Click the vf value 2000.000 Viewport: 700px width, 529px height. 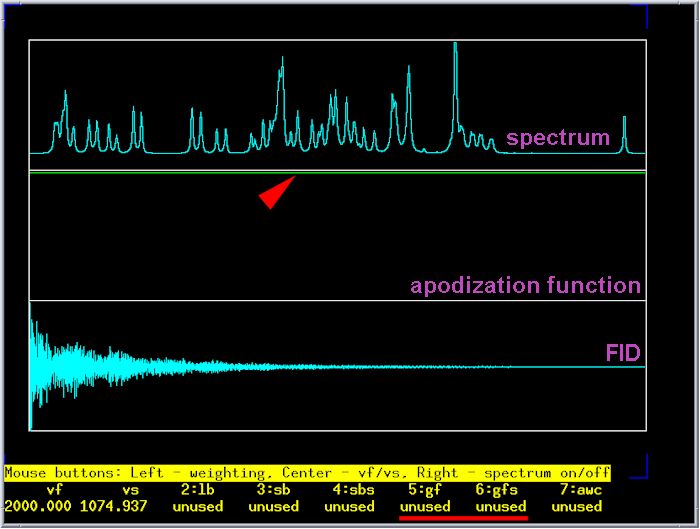point(38,507)
